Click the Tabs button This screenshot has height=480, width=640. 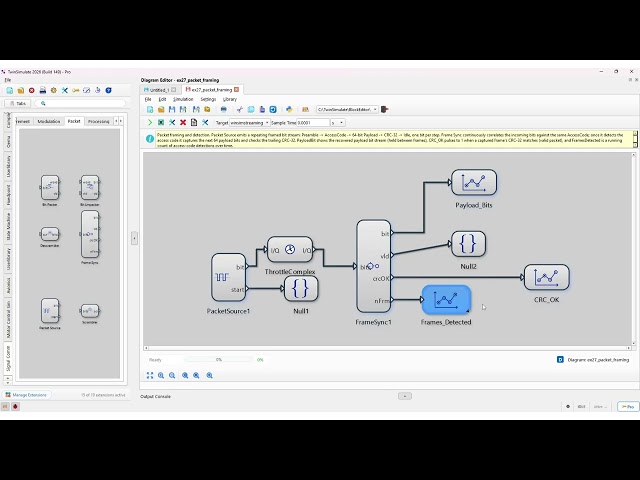[18, 103]
